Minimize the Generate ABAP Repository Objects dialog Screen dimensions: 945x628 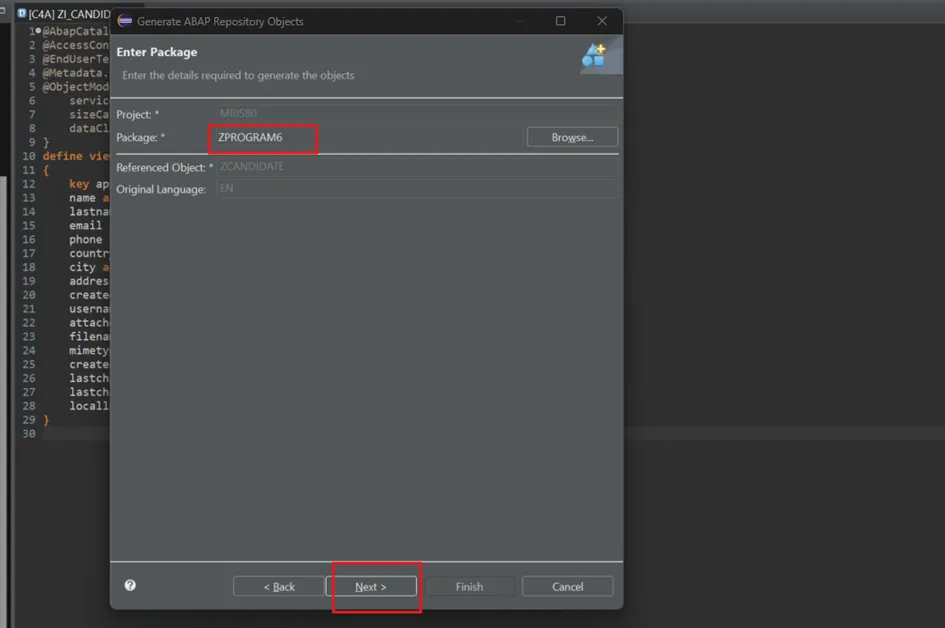[519, 21]
